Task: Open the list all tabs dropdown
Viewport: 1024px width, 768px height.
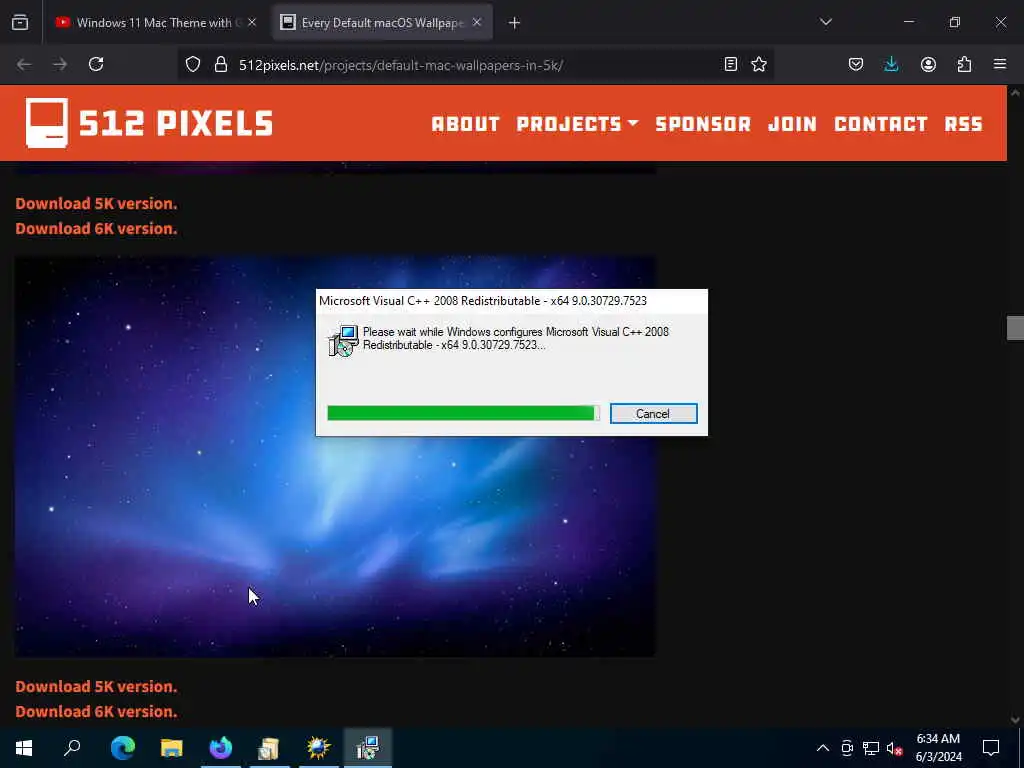Action: (x=825, y=22)
